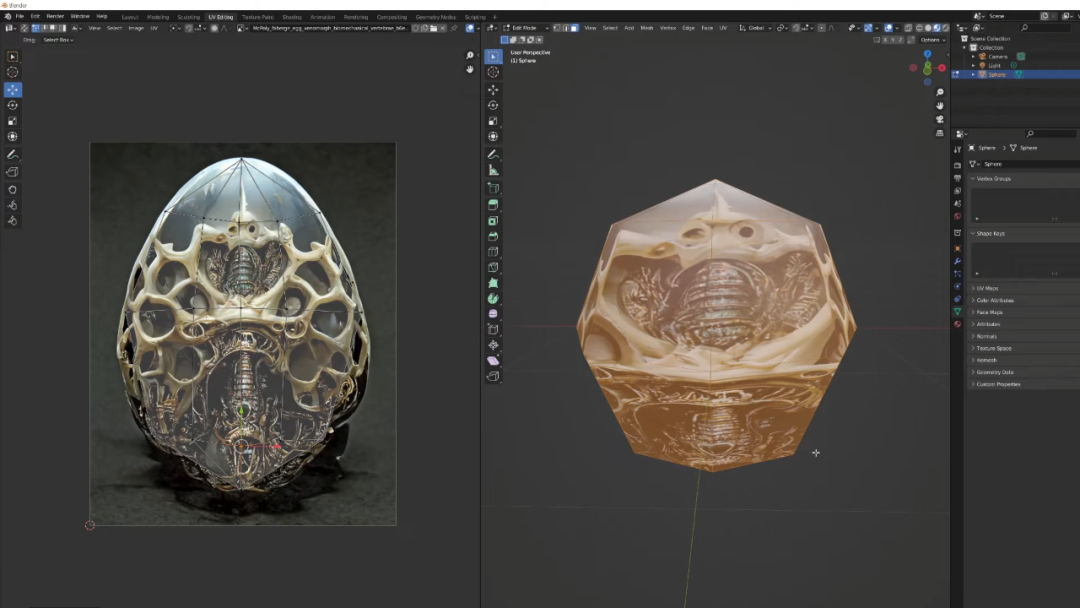
Task: Switch to the Texture Paint workspace tab
Action: tap(258, 17)
